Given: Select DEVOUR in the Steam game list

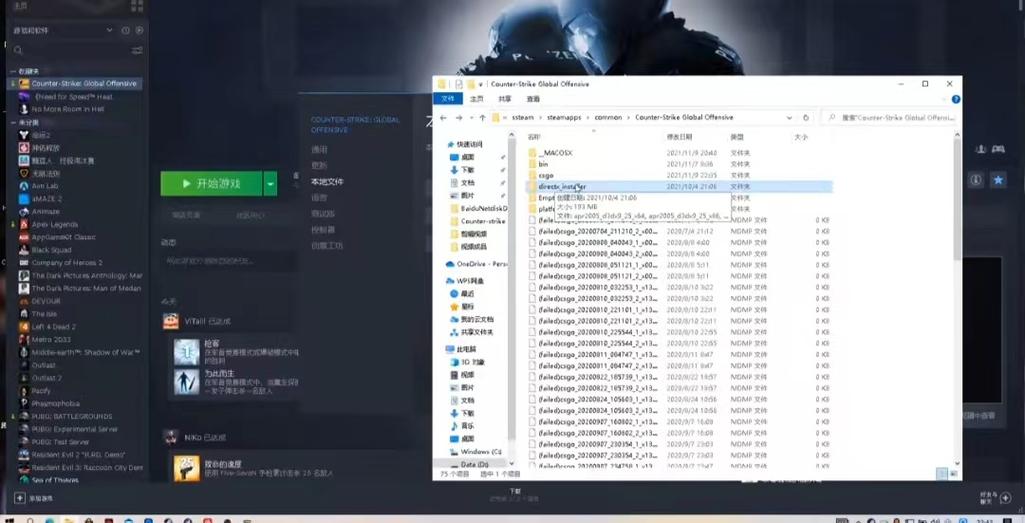Looking at the screenshot, I should [x=46, y=301].
